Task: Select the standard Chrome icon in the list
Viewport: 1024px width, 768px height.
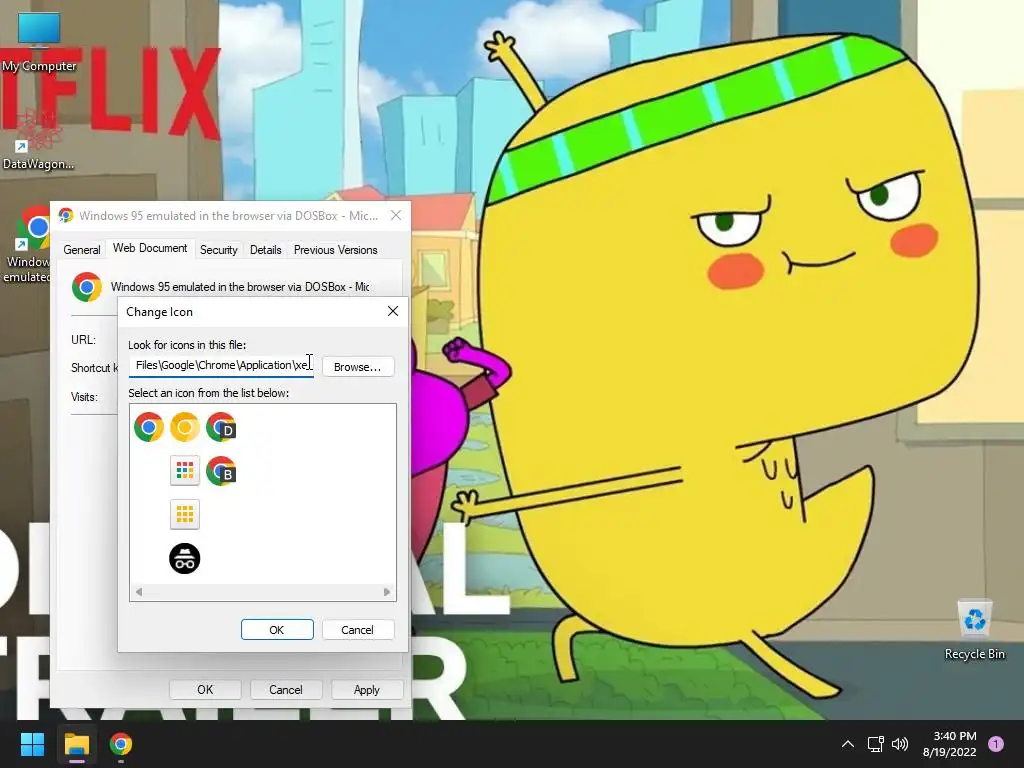Action: (x=149, y=427)
